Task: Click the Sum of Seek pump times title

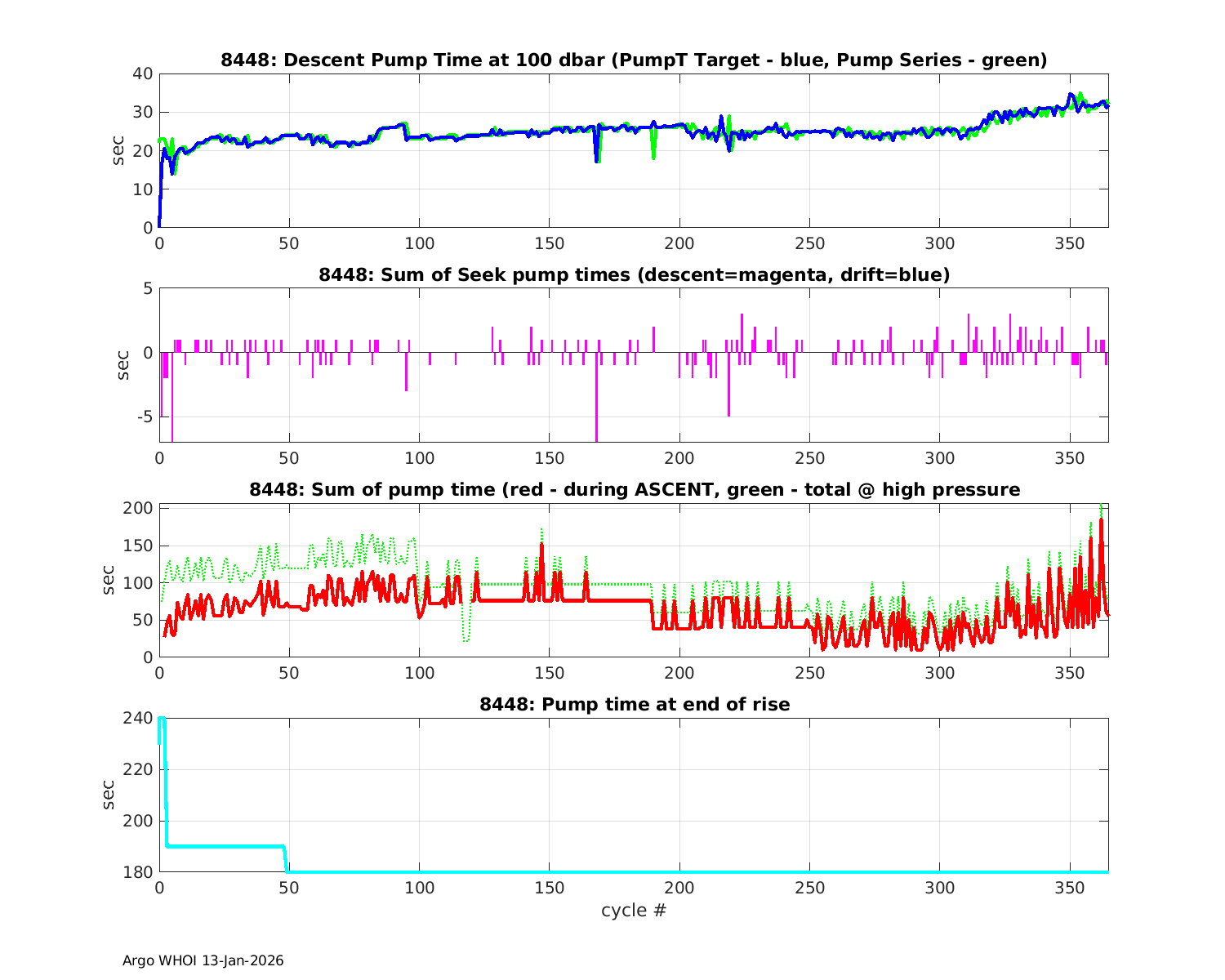Action: [634, 275]
